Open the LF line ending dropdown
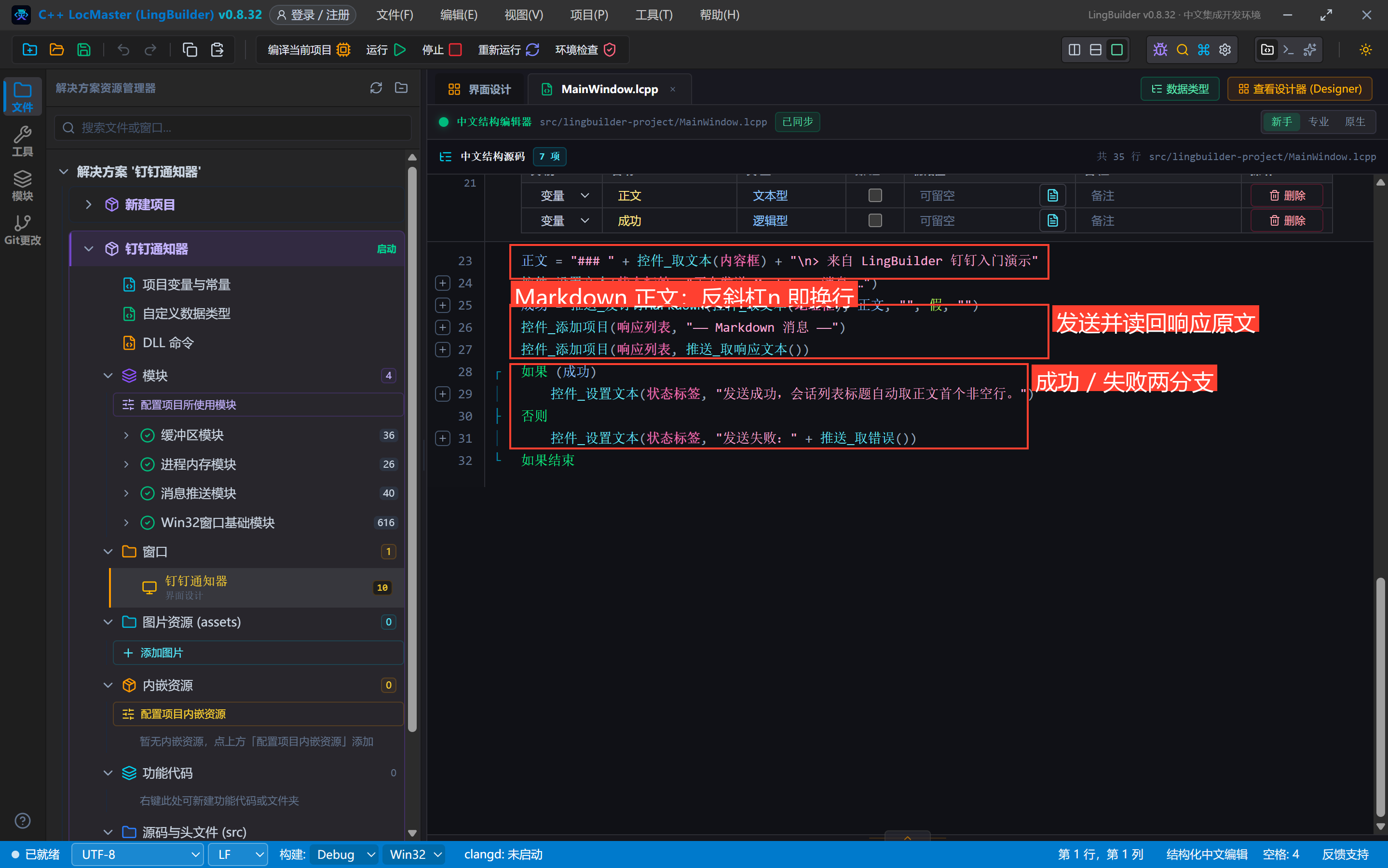The height and width of the screenshot is (868, 1388). pyautogui.click(x=238, y=854)
